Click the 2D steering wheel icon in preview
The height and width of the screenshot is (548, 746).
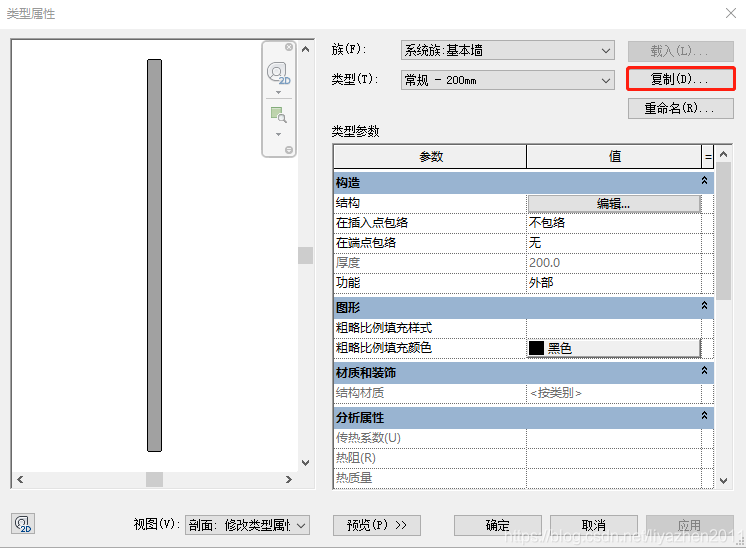(278, 74)
